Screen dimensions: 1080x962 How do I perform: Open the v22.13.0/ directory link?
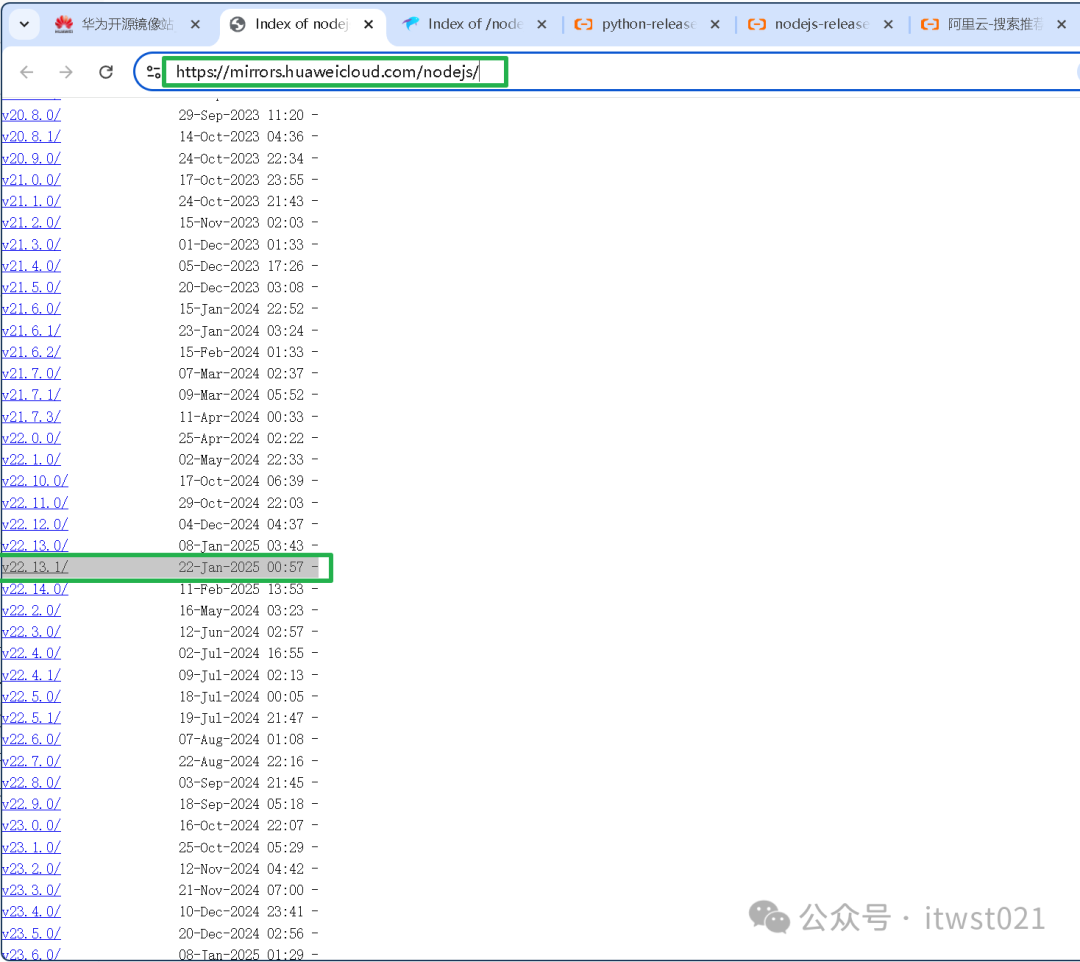tap(34, 545)
